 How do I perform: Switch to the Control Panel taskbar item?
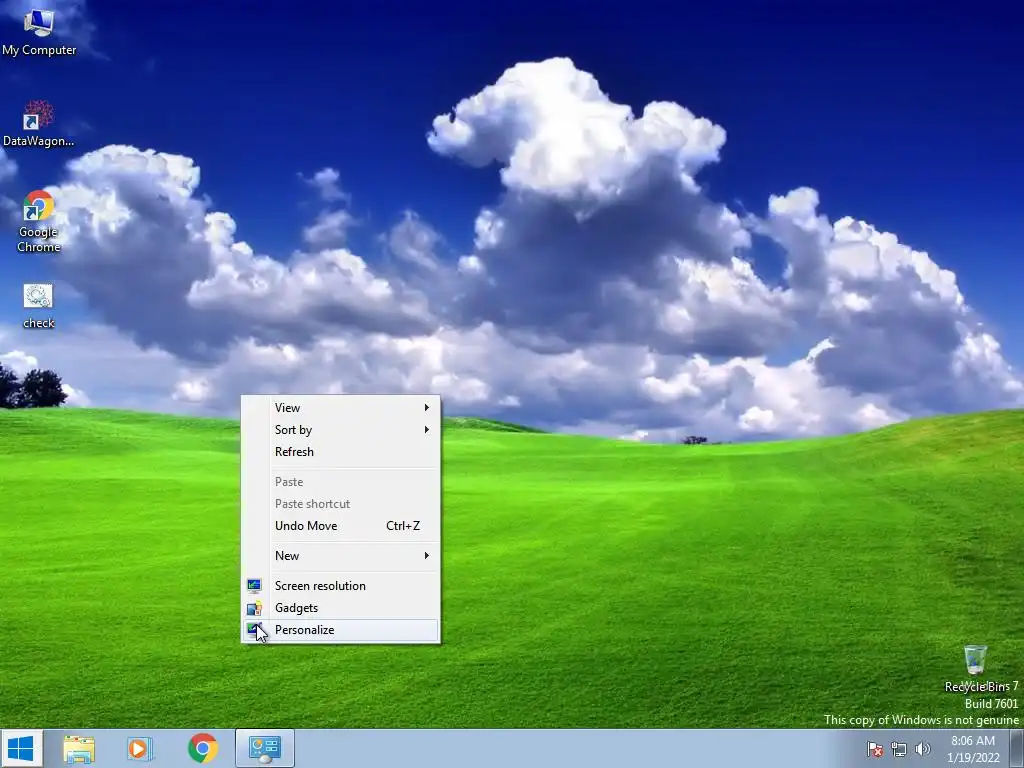coord(264,748)
